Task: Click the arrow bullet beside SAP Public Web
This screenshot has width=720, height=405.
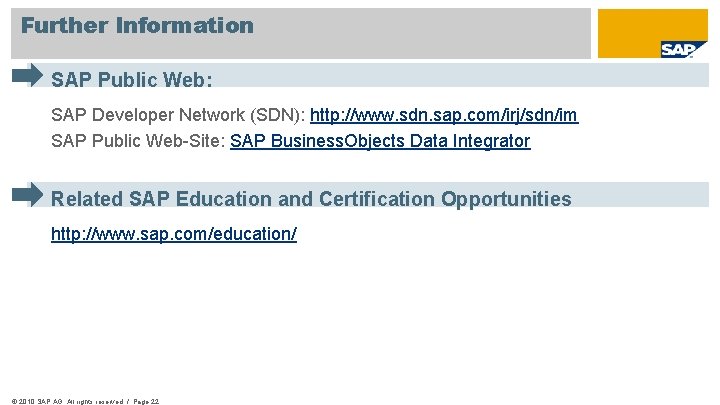Action: [29, 76]
